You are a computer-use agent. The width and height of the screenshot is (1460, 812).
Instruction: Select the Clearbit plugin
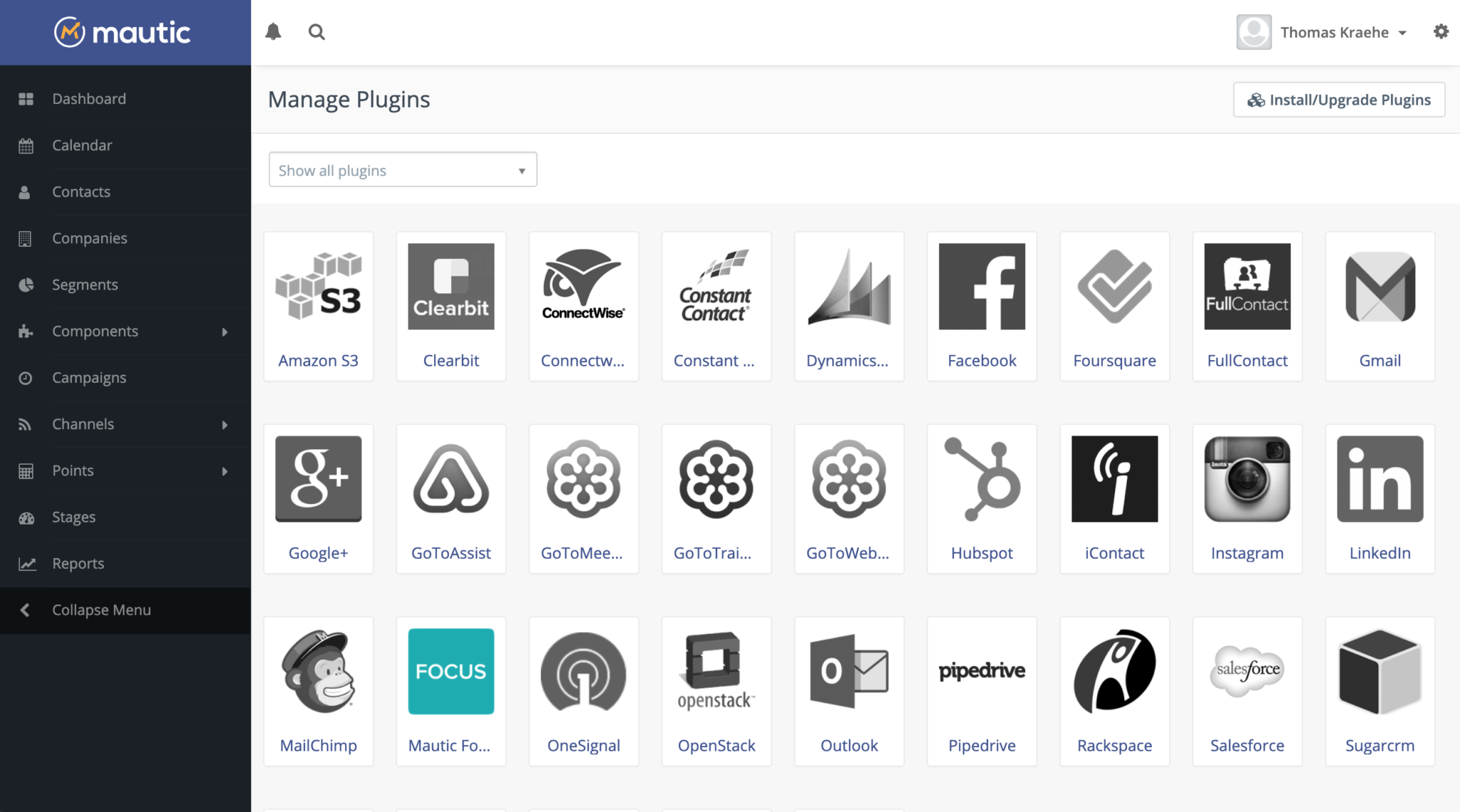(x=451, y=307)
